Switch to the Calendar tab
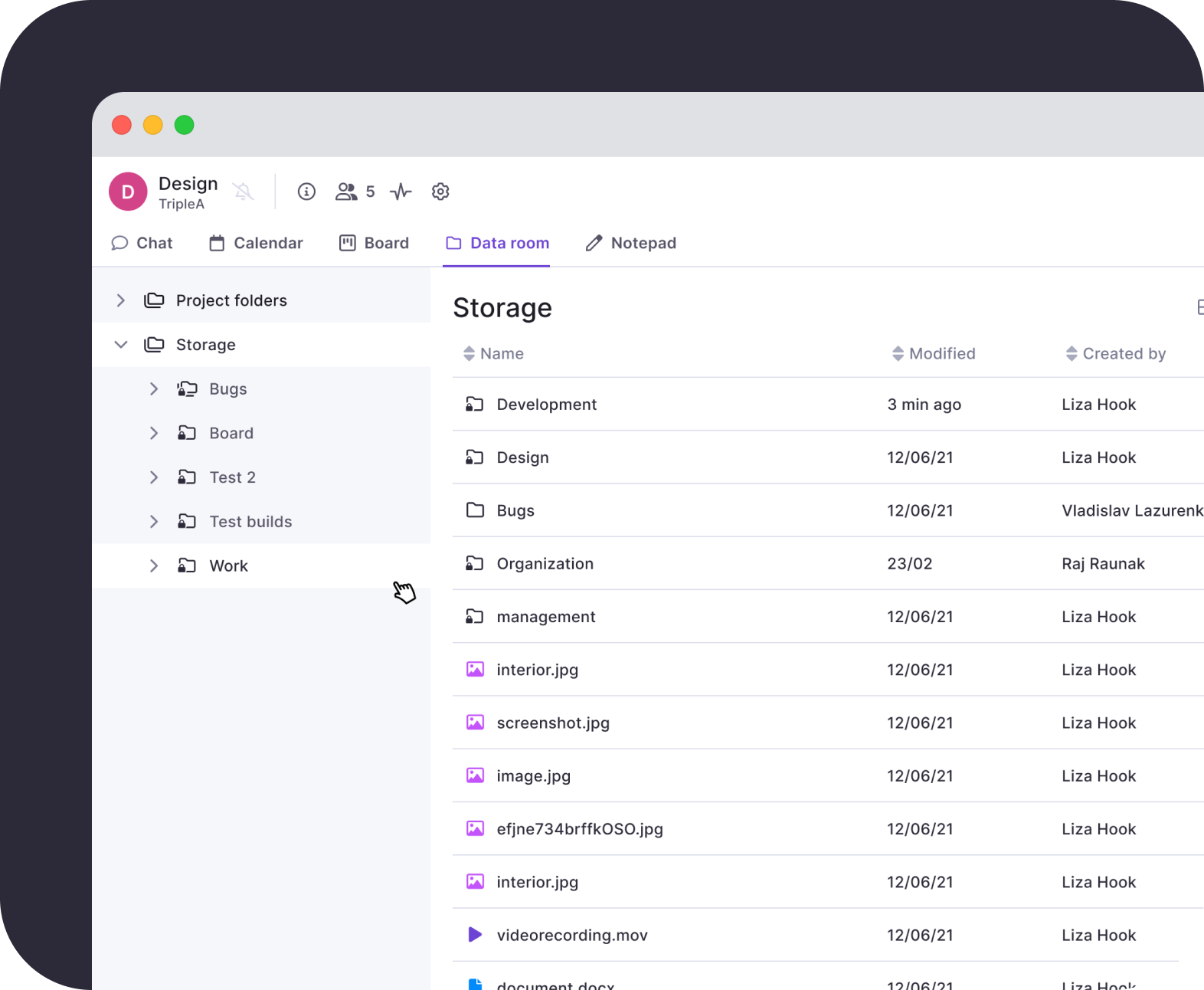The width and height of the screenshot is (1204, 990). tap(256, 243)
